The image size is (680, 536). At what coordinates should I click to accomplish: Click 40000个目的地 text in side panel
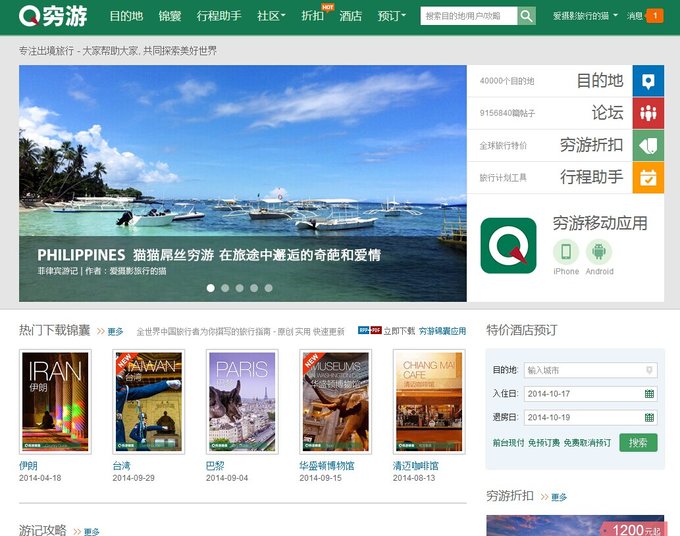tap(507, 81)
